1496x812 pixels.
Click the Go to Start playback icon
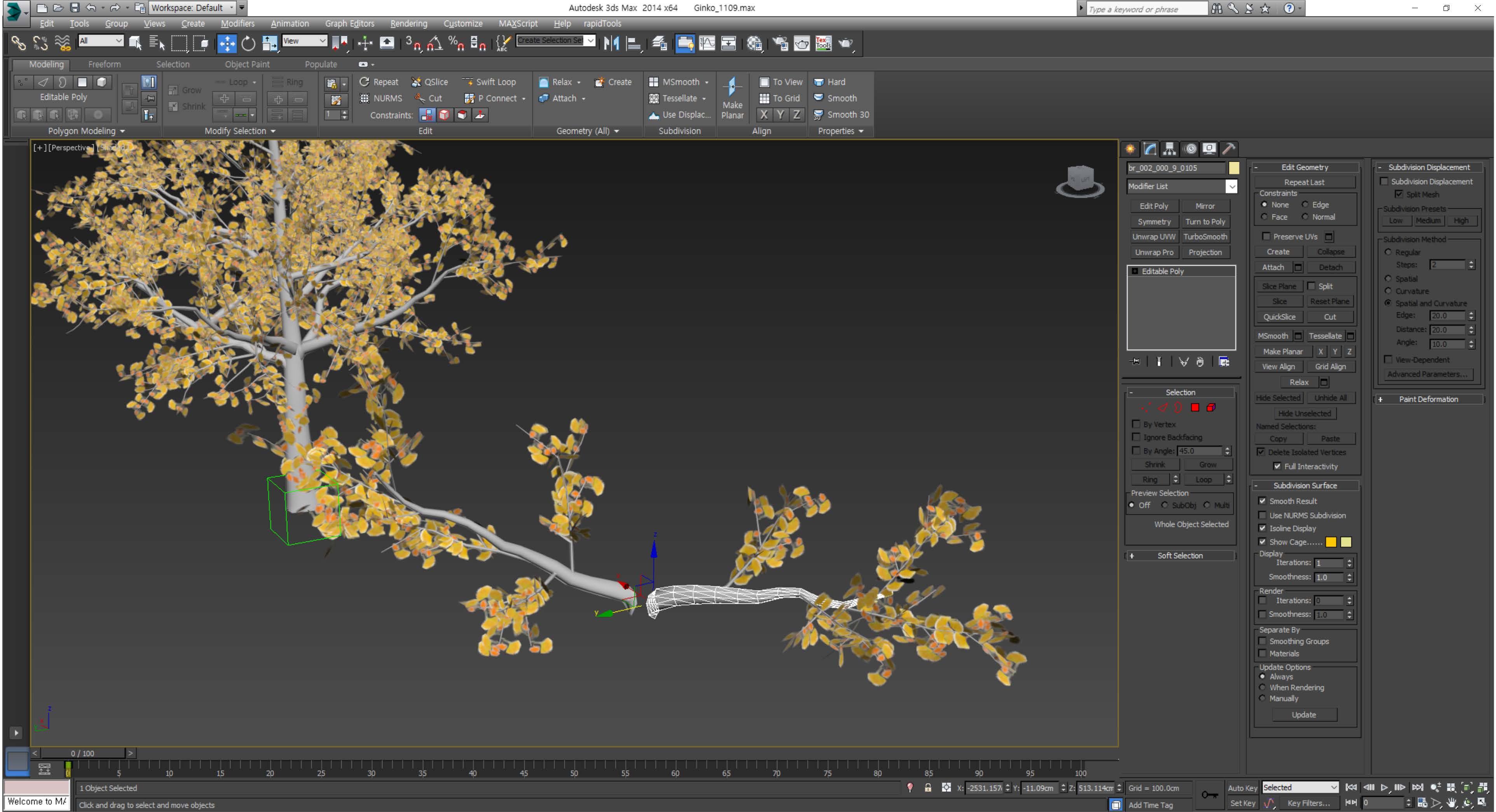click(x=1351, y=788)
